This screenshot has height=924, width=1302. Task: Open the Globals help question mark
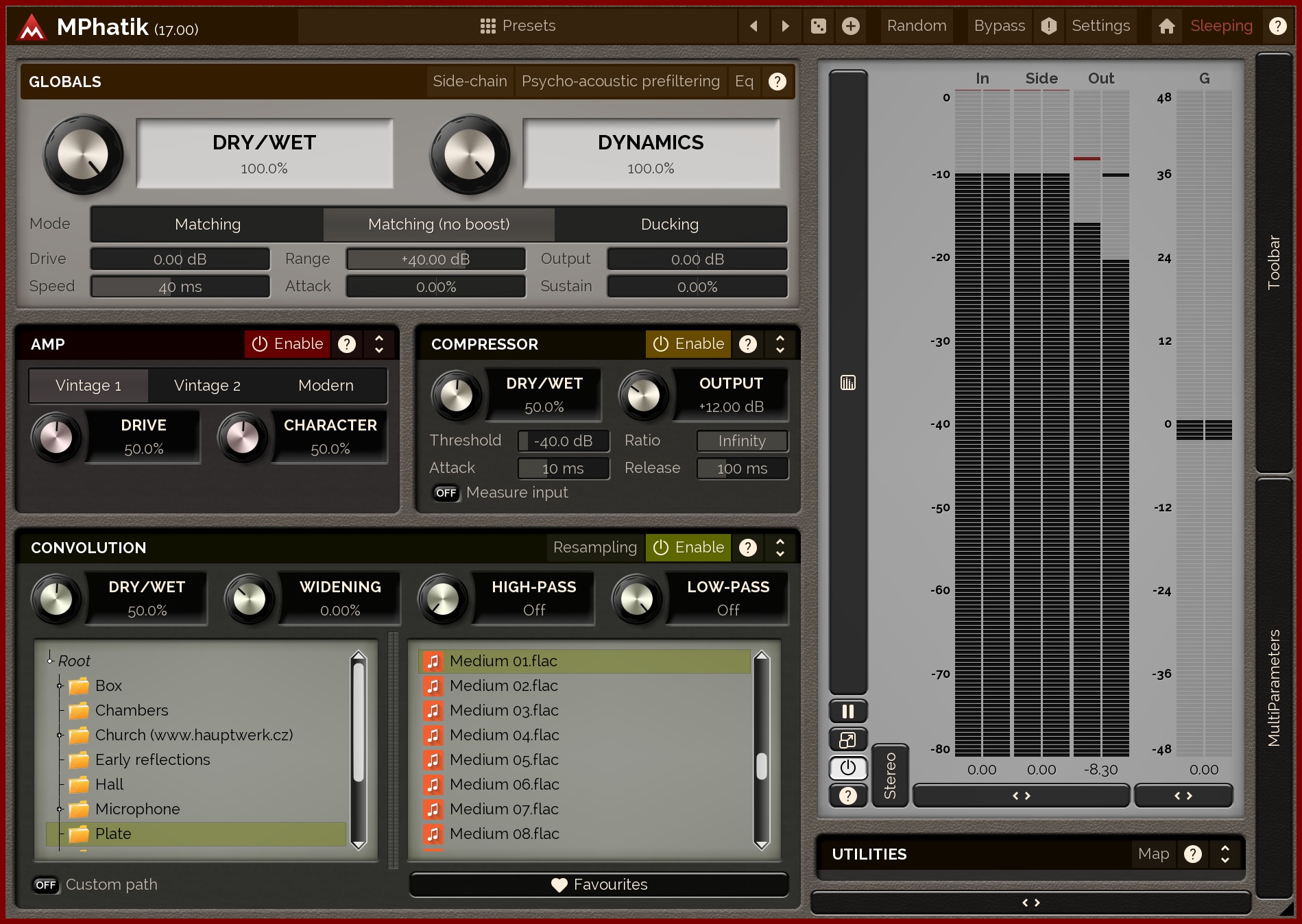tap(777, 82)
